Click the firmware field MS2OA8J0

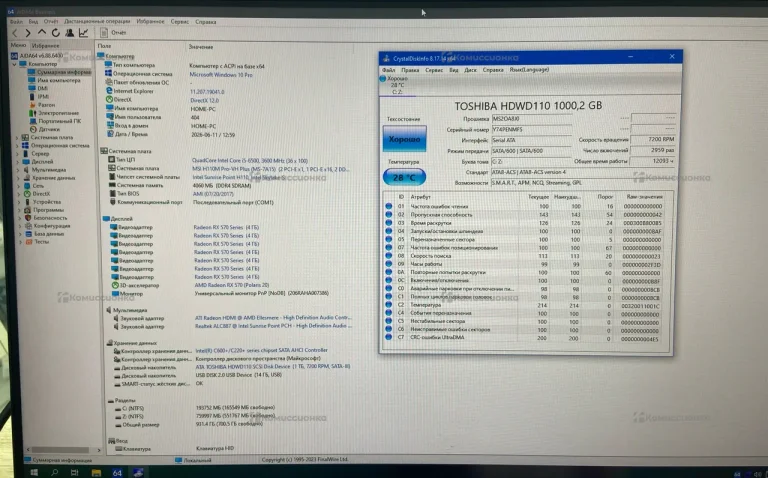click(531, 119)
